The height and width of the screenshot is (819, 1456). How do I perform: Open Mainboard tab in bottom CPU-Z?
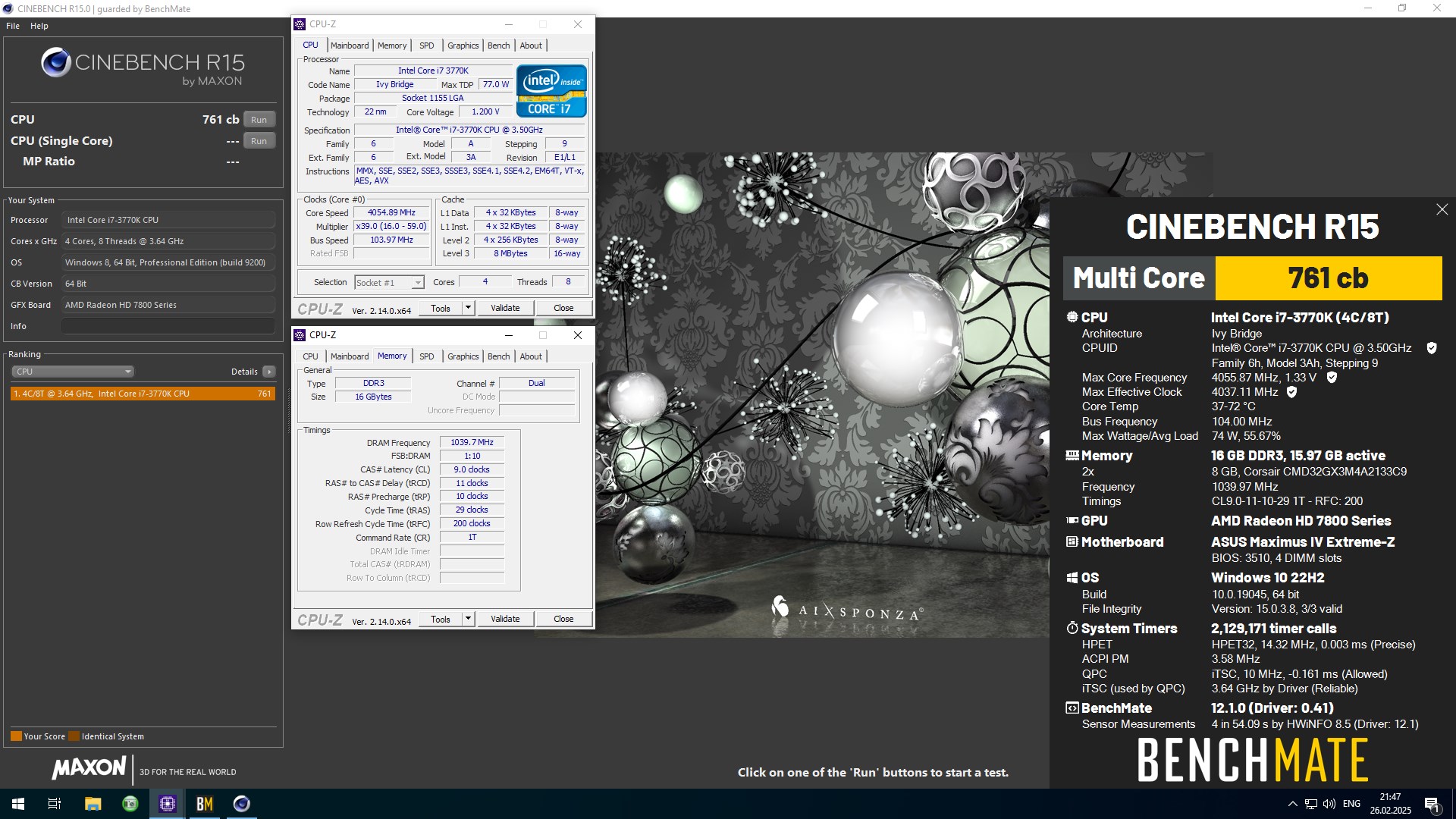tap(350, 356)
